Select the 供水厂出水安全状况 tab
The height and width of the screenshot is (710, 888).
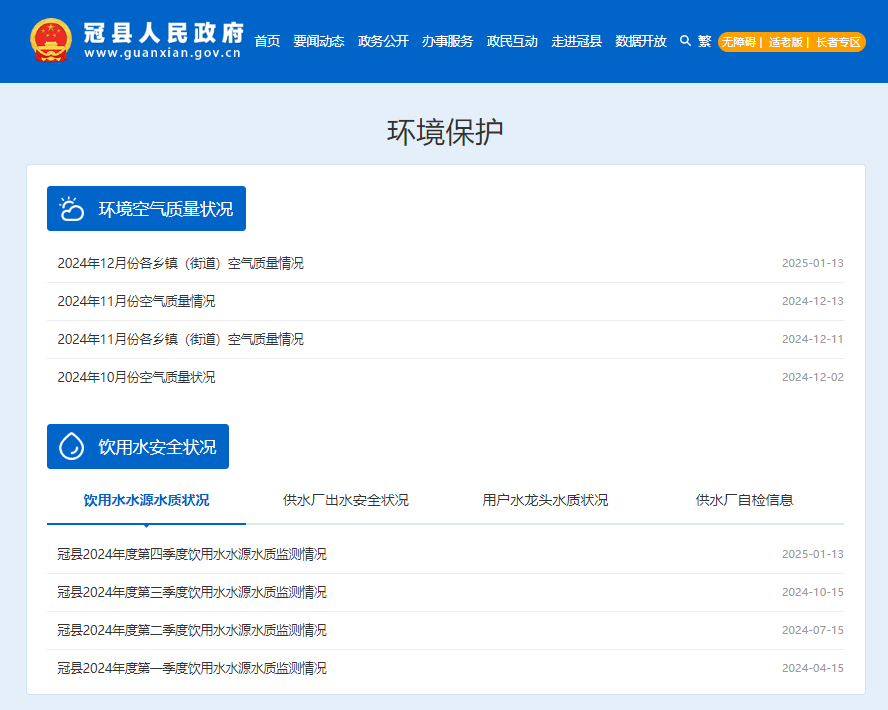click(345, 500)
